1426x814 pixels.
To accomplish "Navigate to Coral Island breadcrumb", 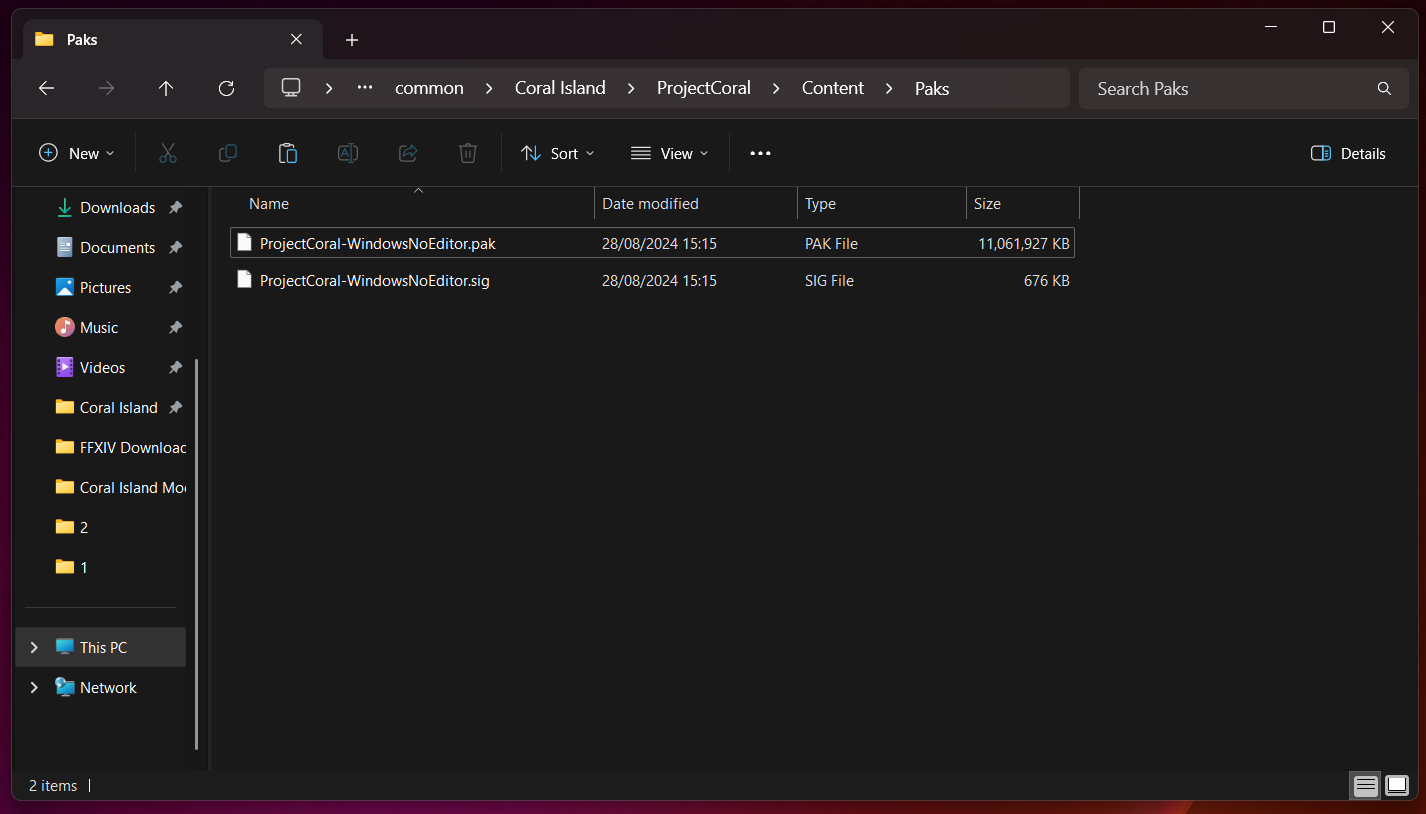I will tap(560, 88).
